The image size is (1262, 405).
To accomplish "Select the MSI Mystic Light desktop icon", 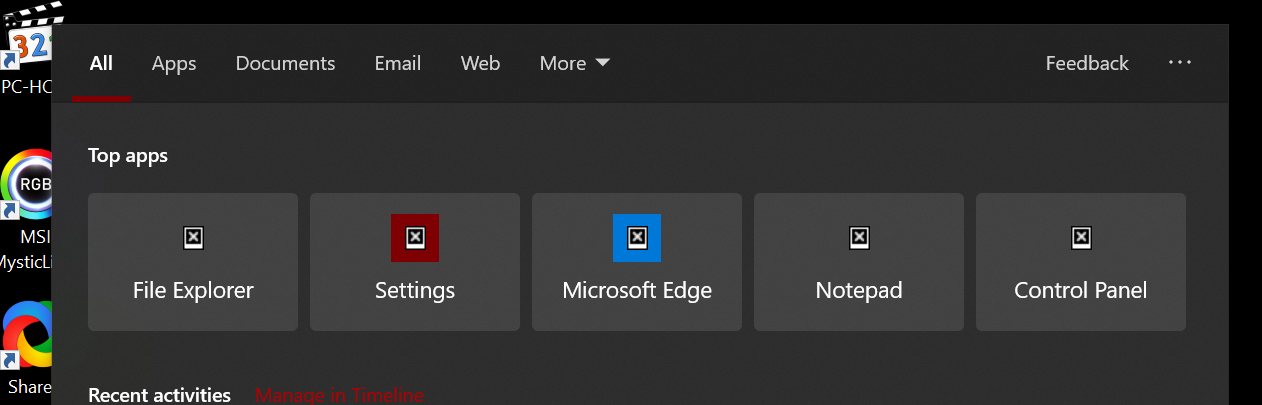I will pyautogui.click(x=26, y=210).
